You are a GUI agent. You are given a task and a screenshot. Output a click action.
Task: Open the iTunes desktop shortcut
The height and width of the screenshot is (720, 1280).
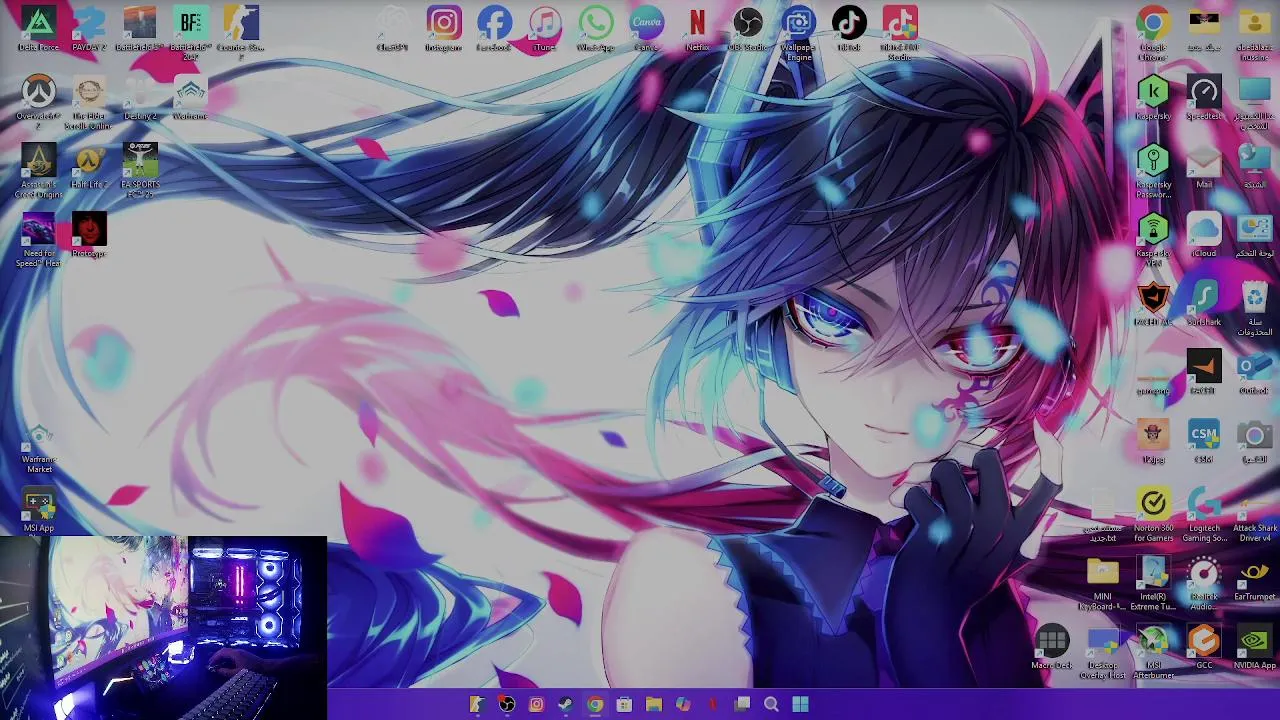[x=545, y=29]
